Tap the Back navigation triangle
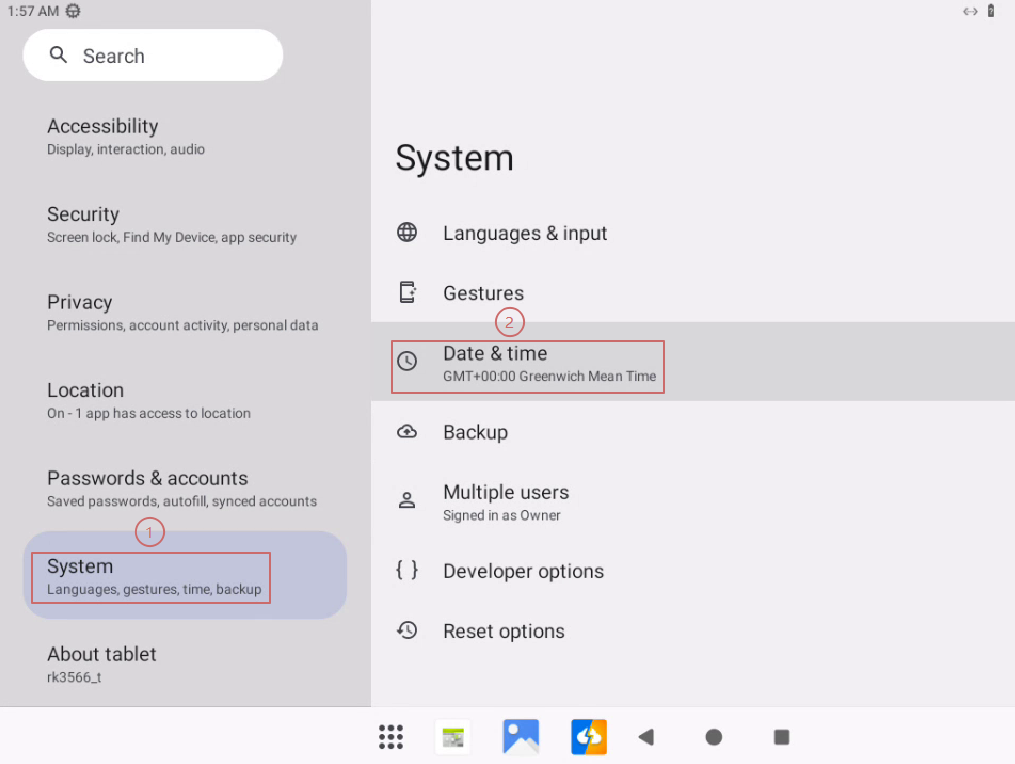This screenshot has height=764, width=1015. (646, 737)
